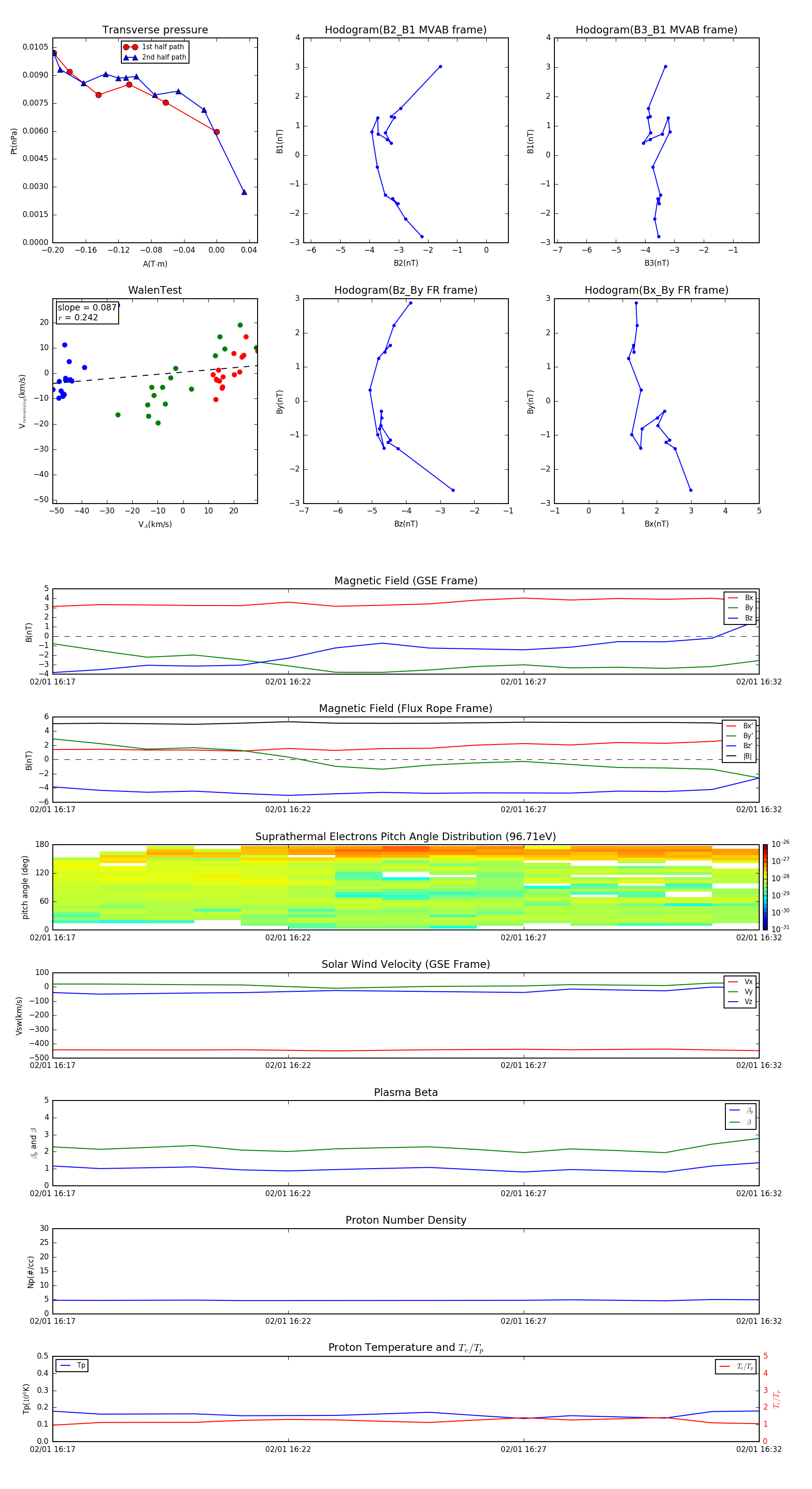The height and width of the screenshot is (1489, 812).
Task: Click the 'V_A(km/s)' axis label of WalenTest
Action: click(x=155, y=524)
